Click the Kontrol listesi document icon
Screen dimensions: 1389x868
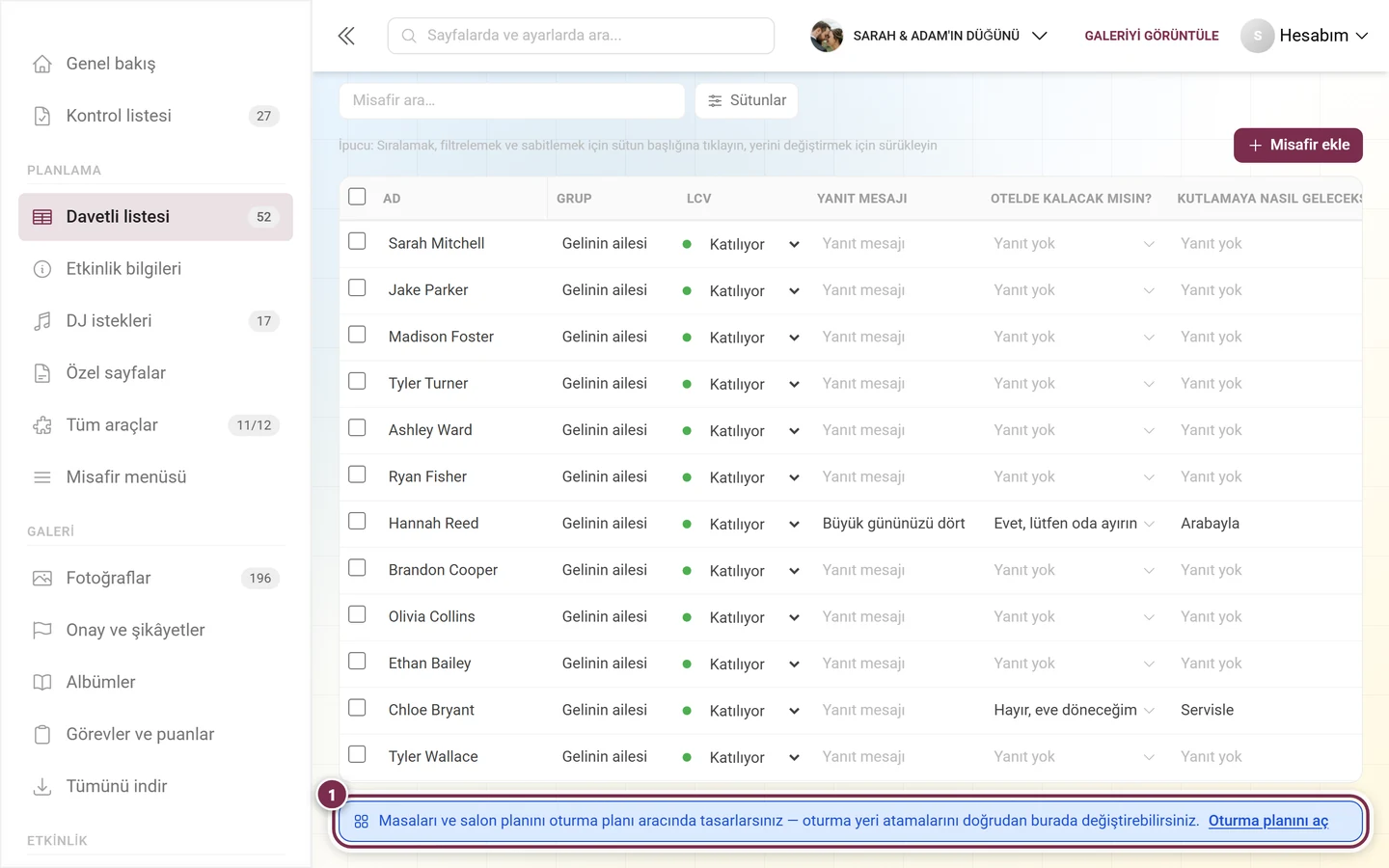tap(42, 116)
